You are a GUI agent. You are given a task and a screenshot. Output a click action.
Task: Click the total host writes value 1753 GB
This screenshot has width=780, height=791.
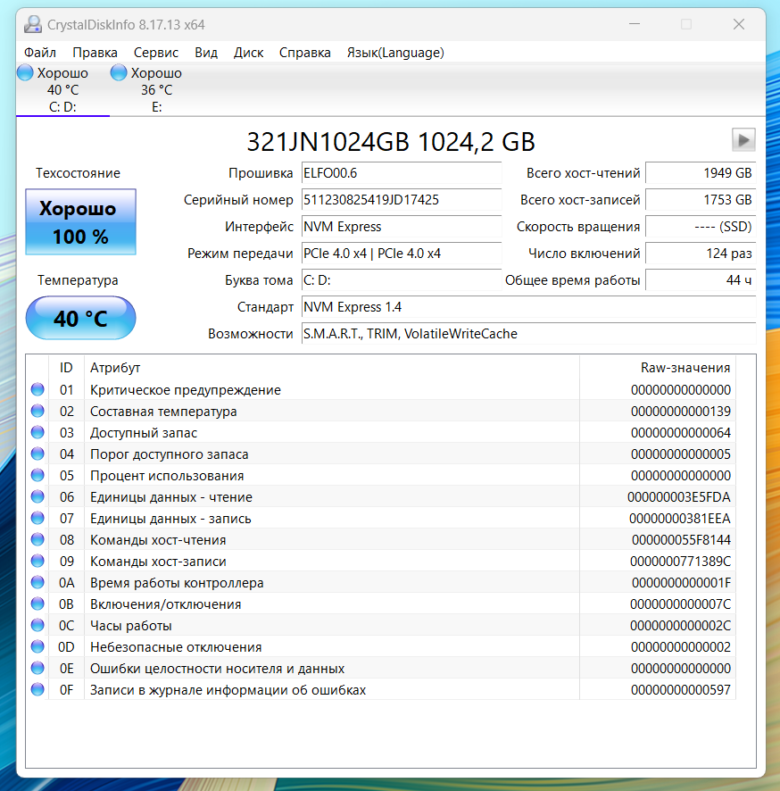(x=700, y=200)
